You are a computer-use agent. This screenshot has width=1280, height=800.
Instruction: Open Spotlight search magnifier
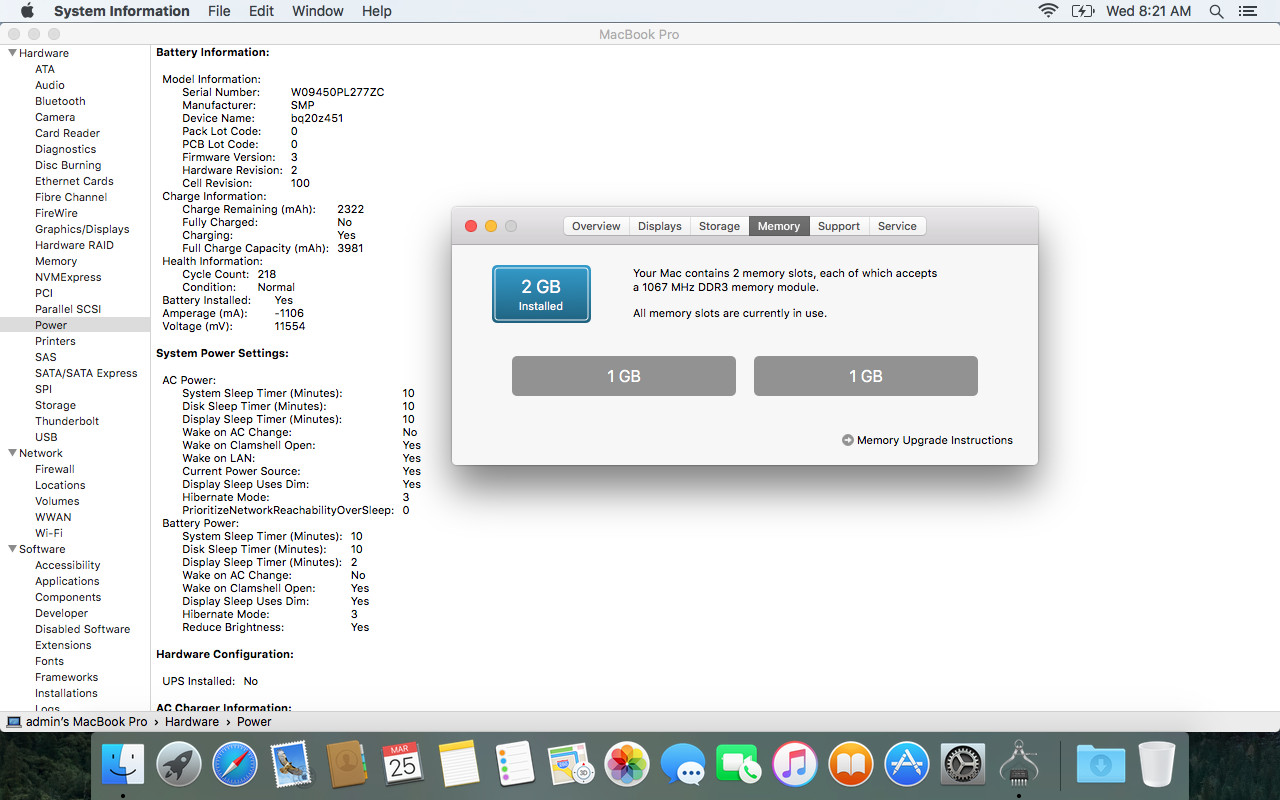tap(1216, 11)
